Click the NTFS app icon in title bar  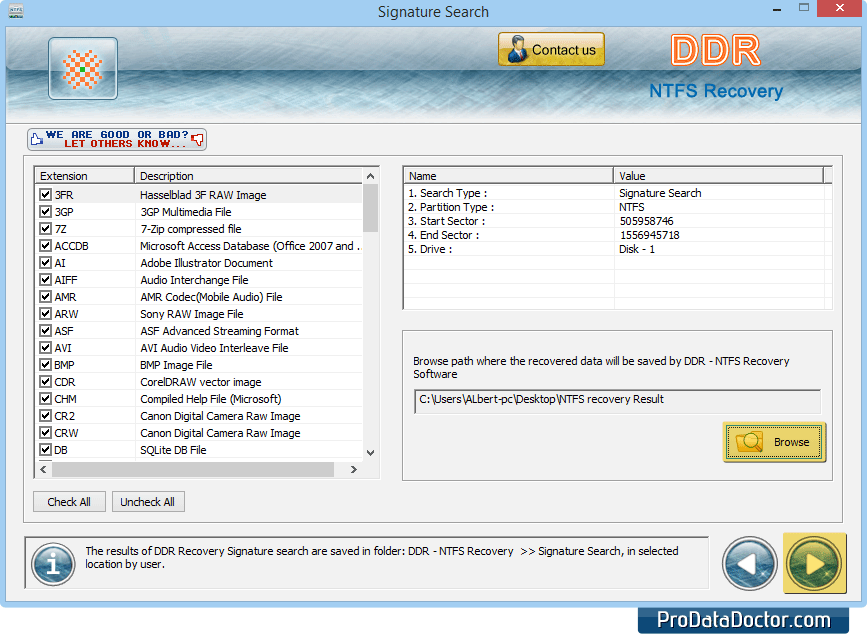16,11
